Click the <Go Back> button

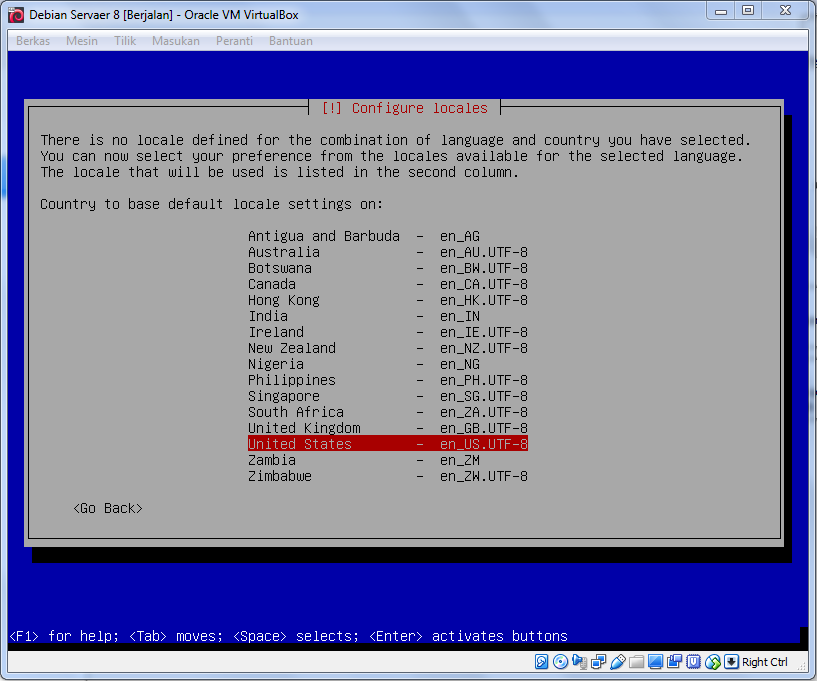(x=108, y=509)
